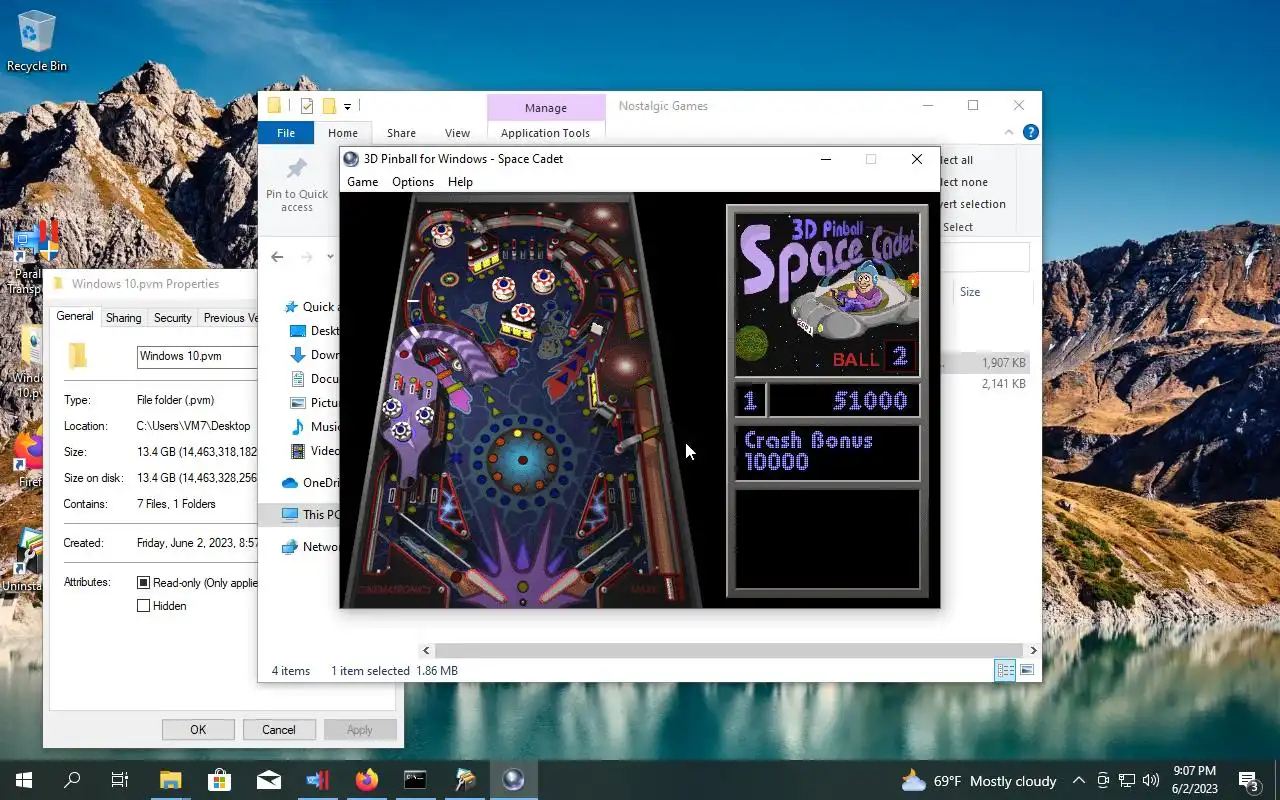Open the weather widget on taskbar
1280x800 pixels.
coord(979,781)
